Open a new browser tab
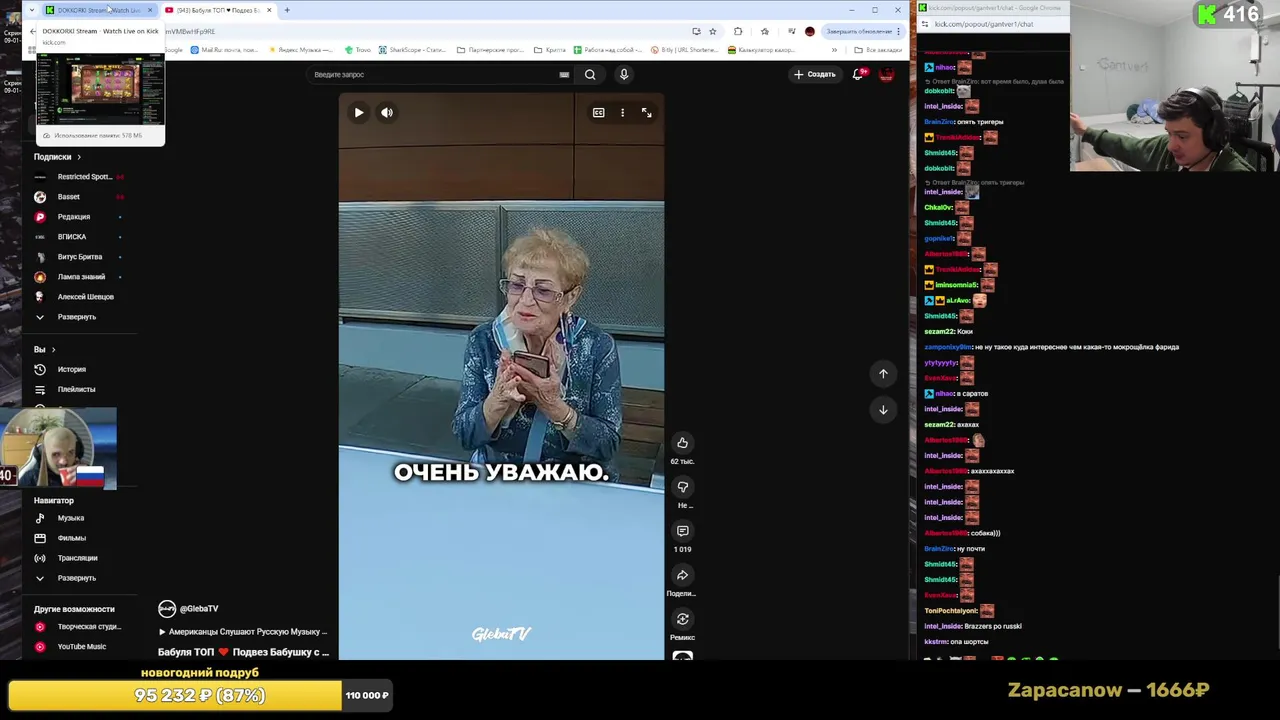 (x=287, y=10)
